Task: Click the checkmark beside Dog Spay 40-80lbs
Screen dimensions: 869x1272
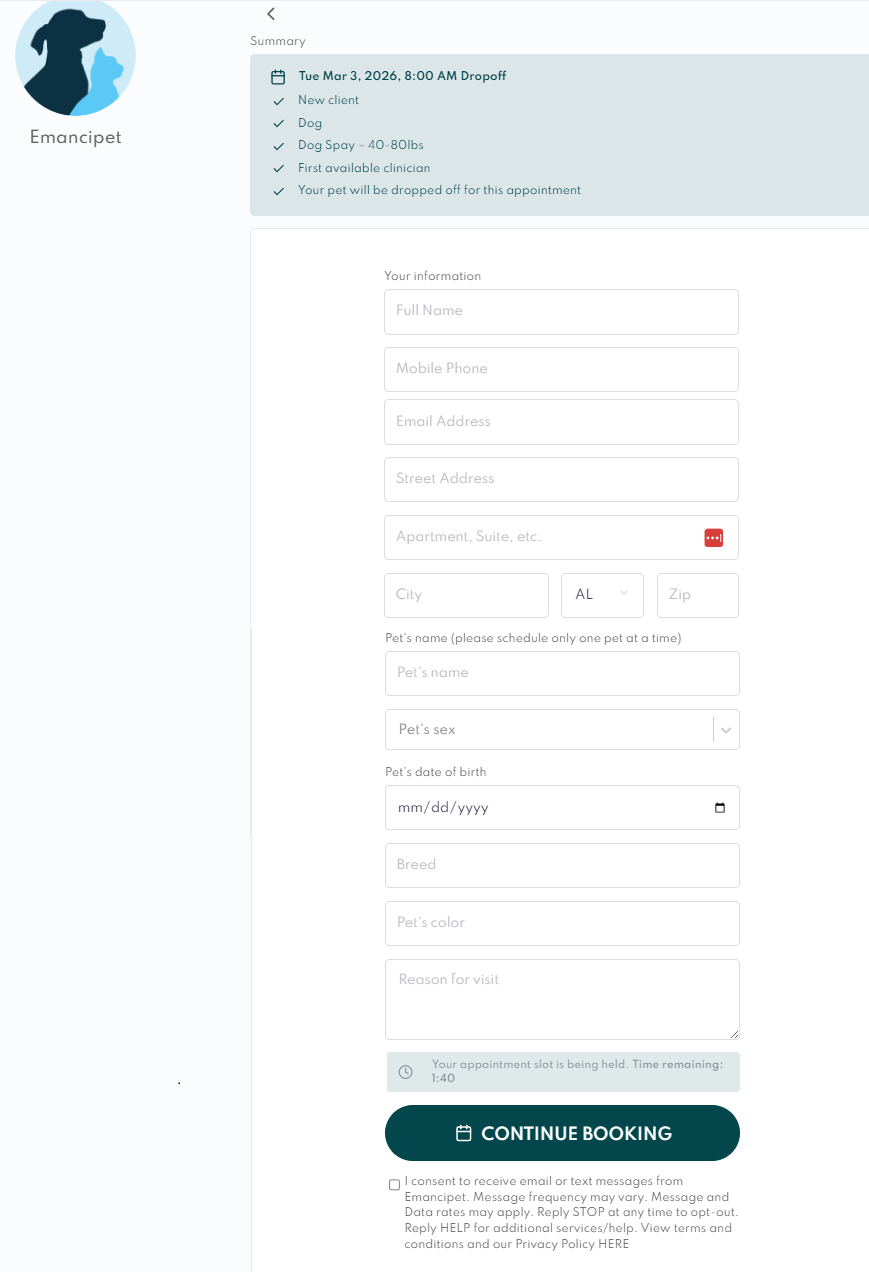Action: [278, 146]
